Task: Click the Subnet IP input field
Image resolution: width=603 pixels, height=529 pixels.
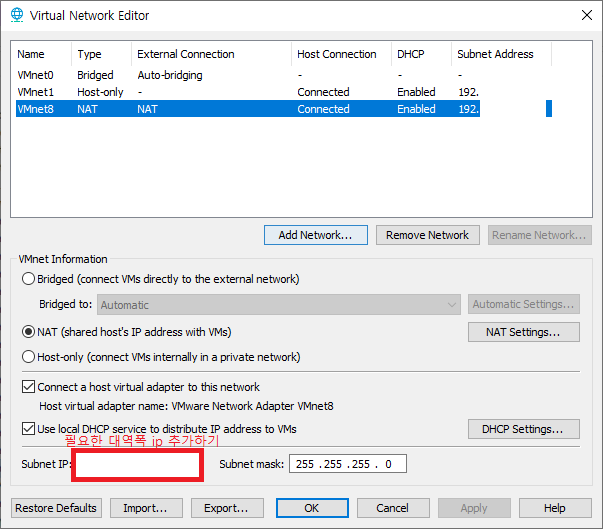Action: [x=137, y=464]
